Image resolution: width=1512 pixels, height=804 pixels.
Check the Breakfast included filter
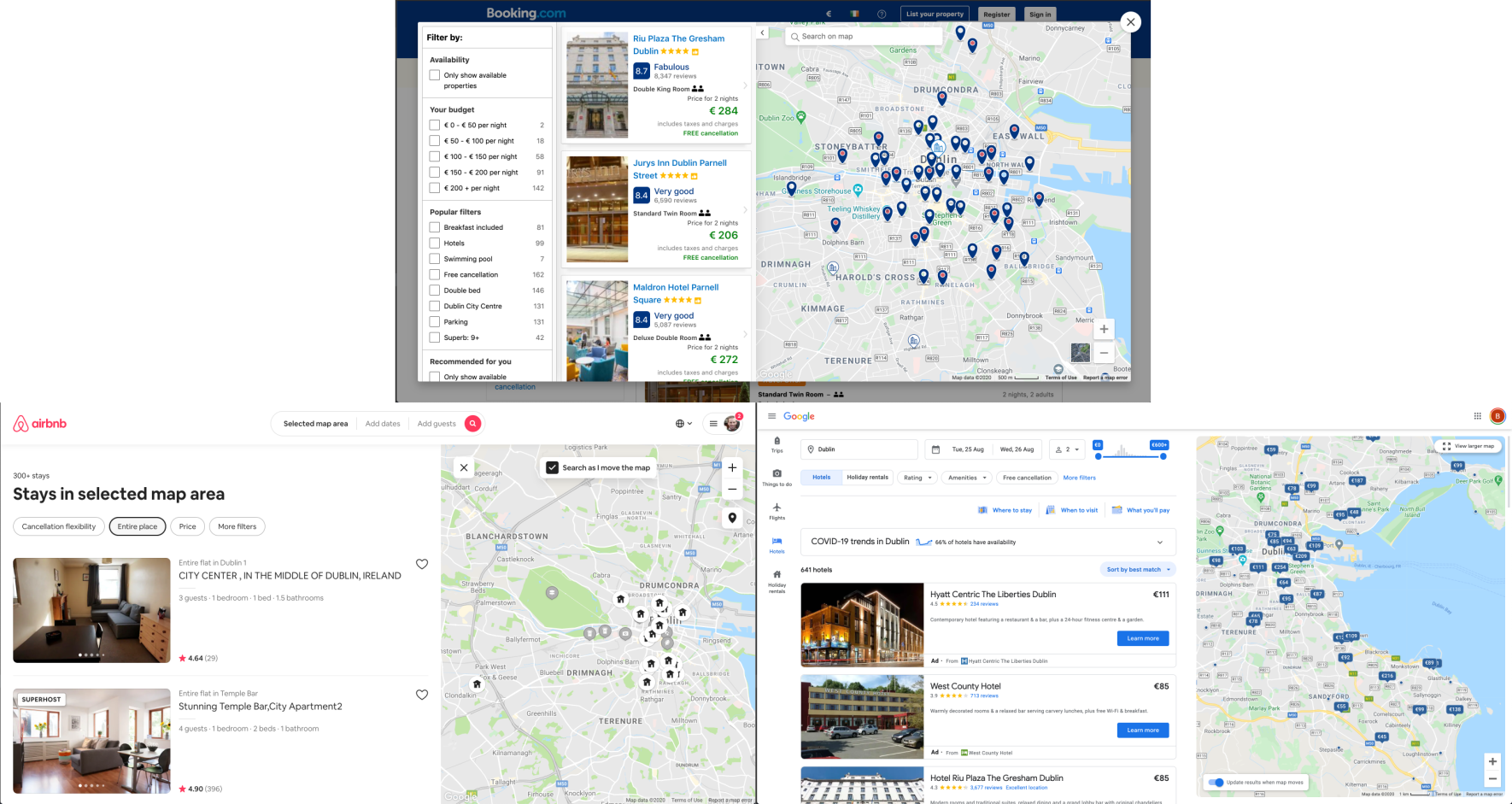(x=435, y=227)
